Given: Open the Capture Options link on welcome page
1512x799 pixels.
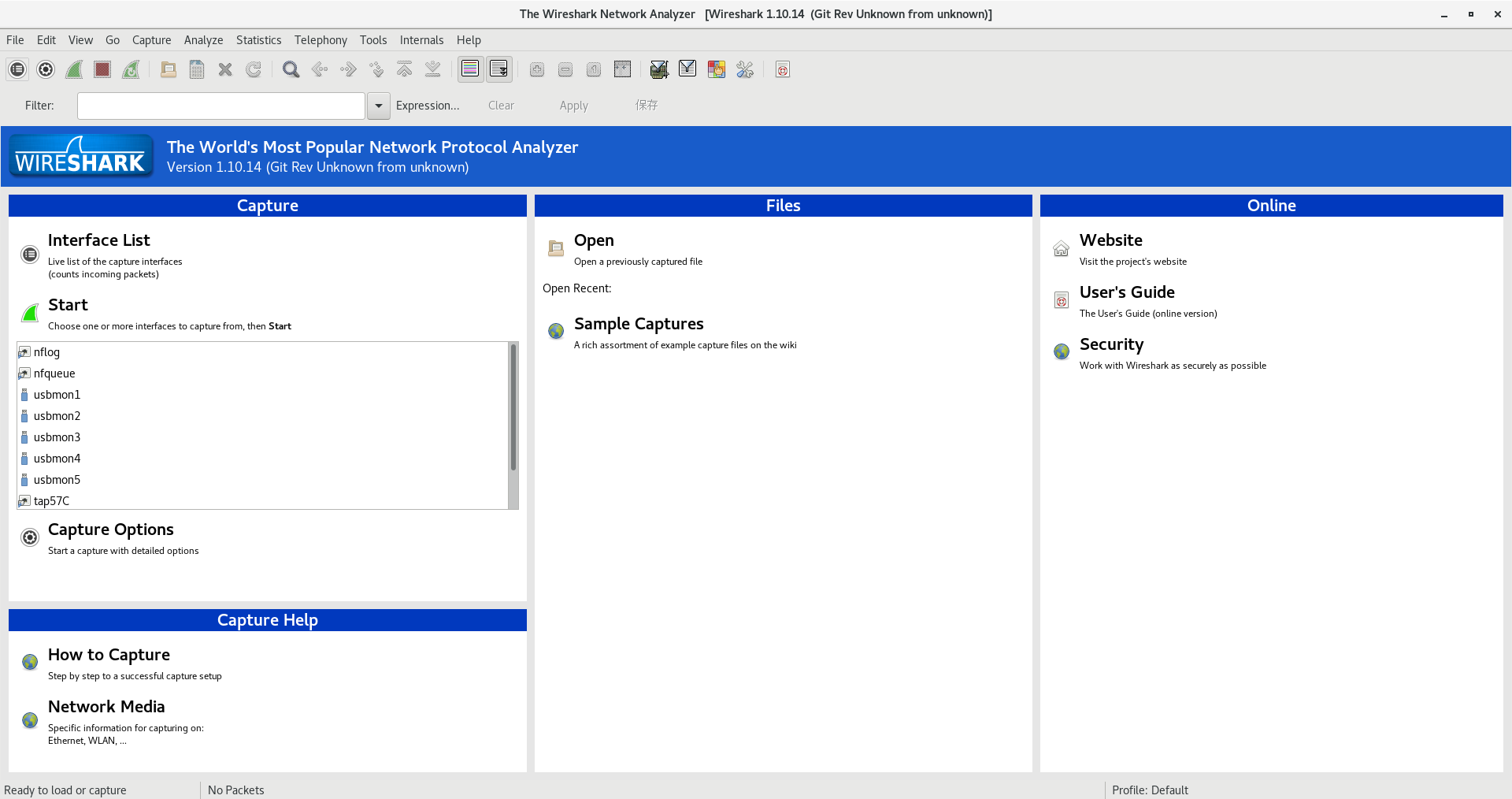Looking at the screenshot, I should (111, 530).
